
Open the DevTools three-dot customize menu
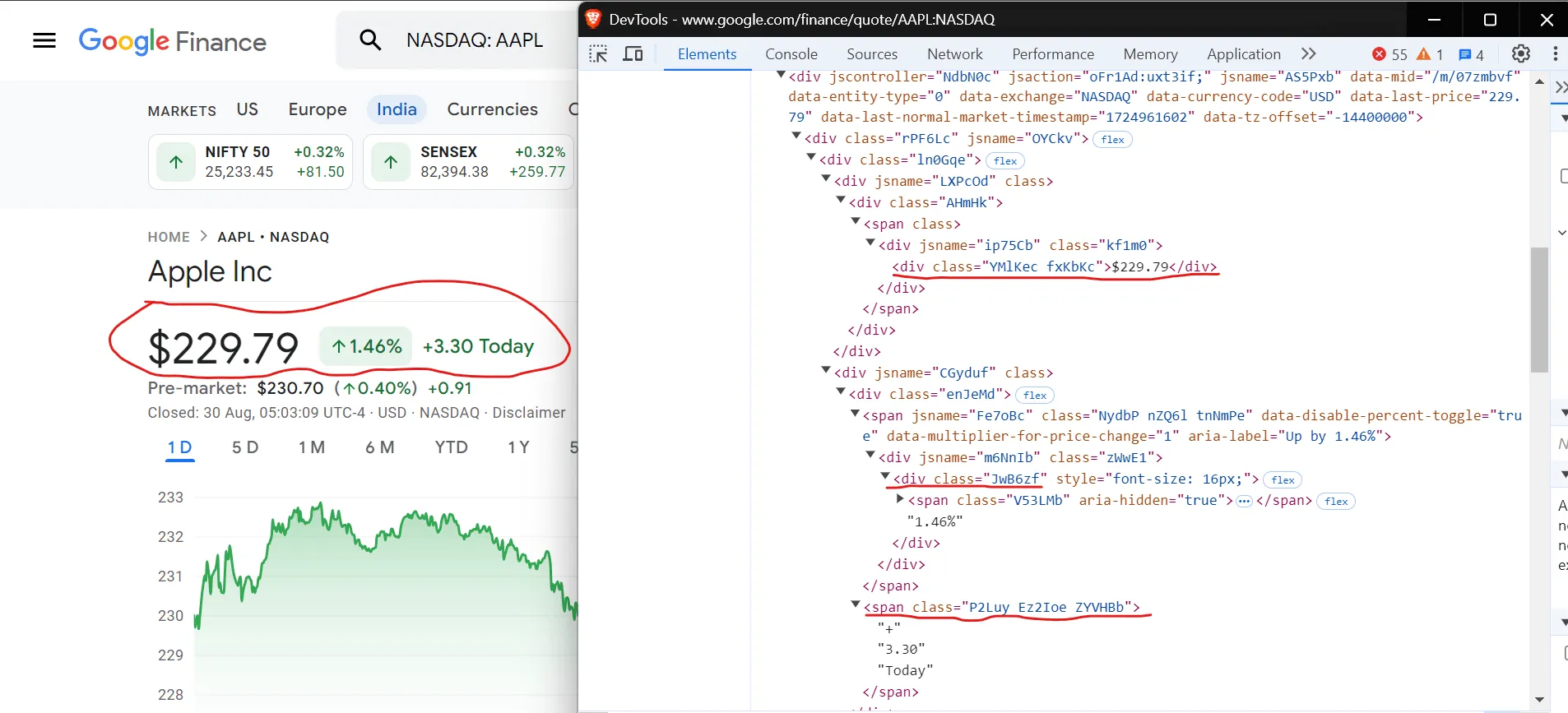click(x=1555, y=54)
